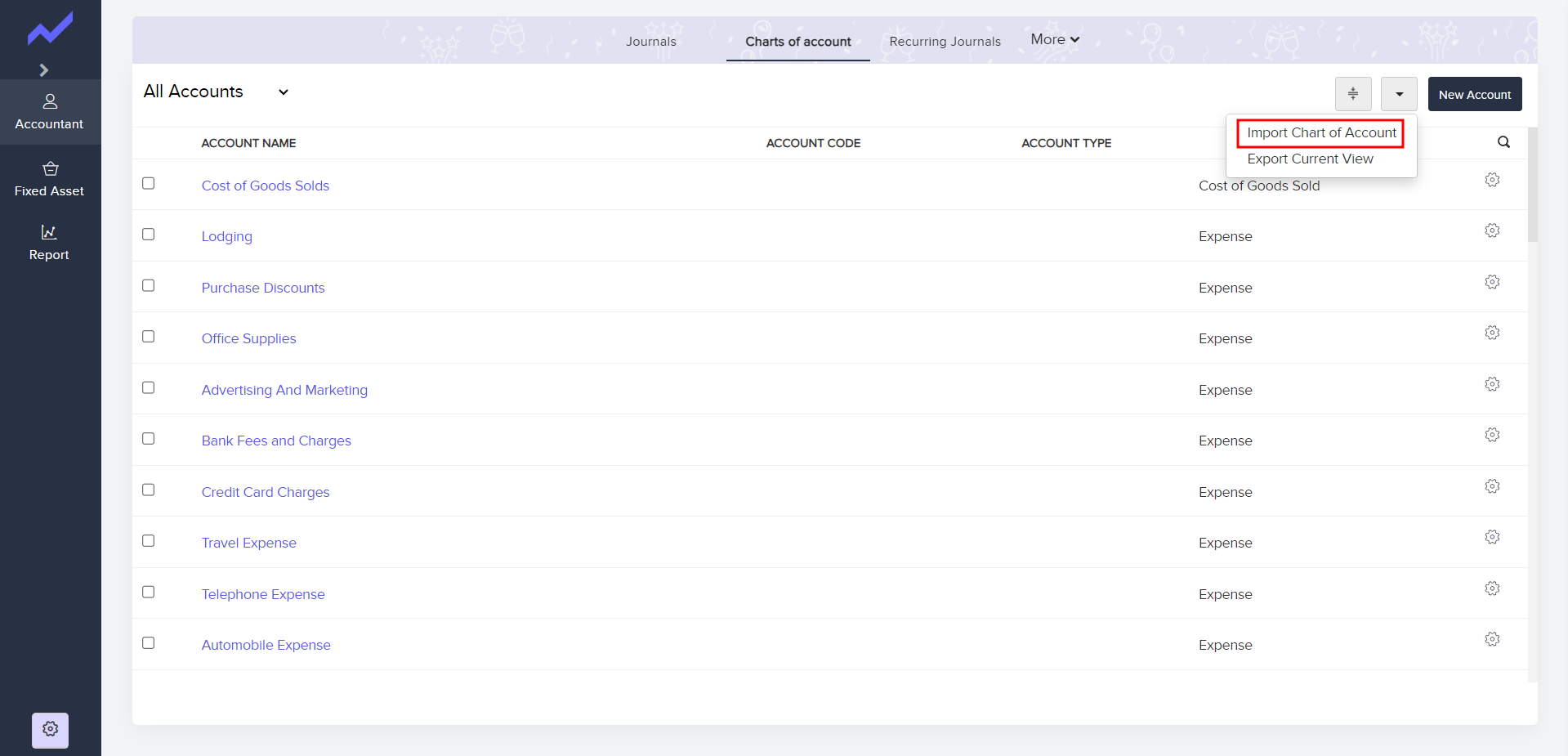Click the column adjust icon button

click(1353, 94)
